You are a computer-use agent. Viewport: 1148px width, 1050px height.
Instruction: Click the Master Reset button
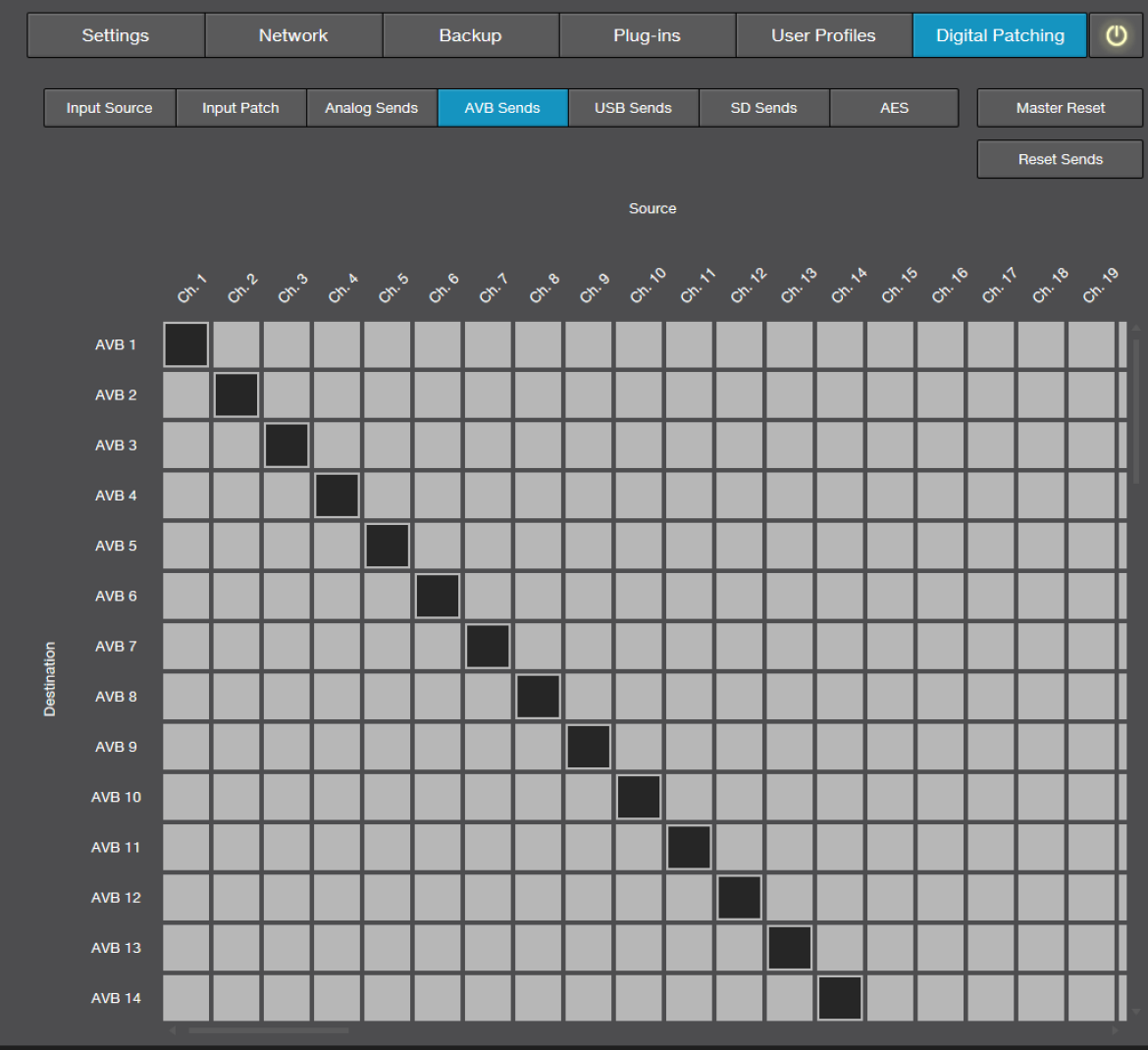tap(1060, 108)
